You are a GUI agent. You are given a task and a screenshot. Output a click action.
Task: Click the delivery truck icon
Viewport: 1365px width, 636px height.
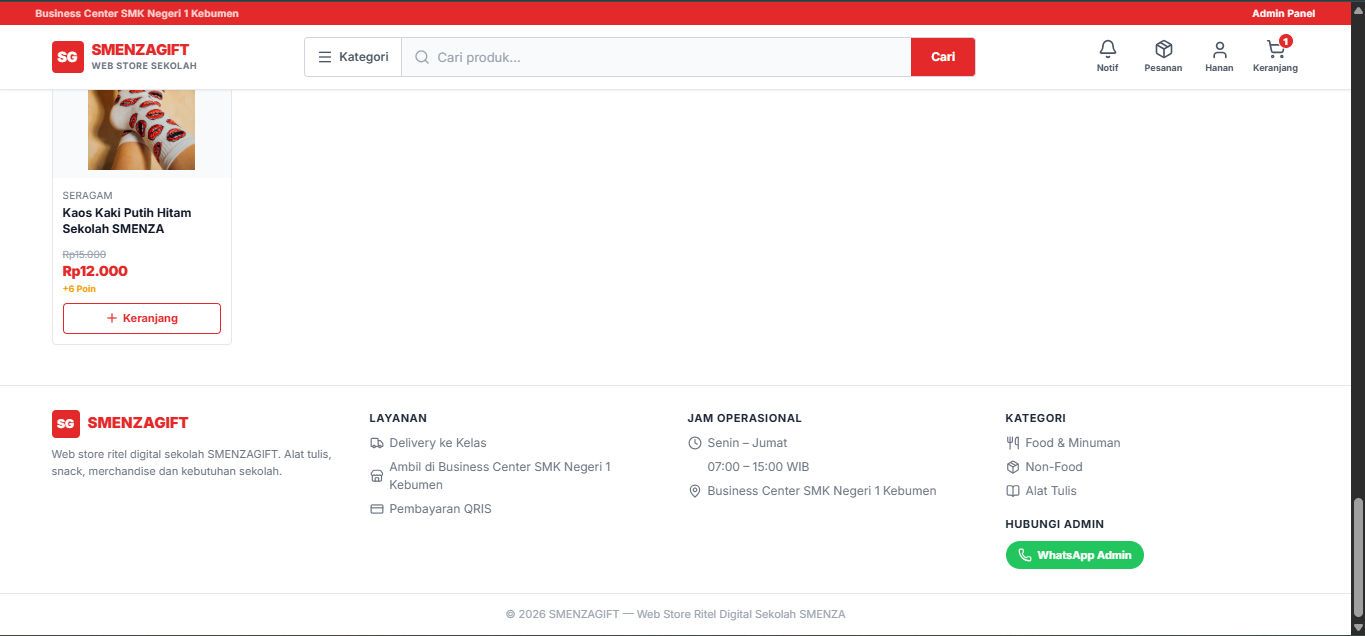tap(377, 443)
